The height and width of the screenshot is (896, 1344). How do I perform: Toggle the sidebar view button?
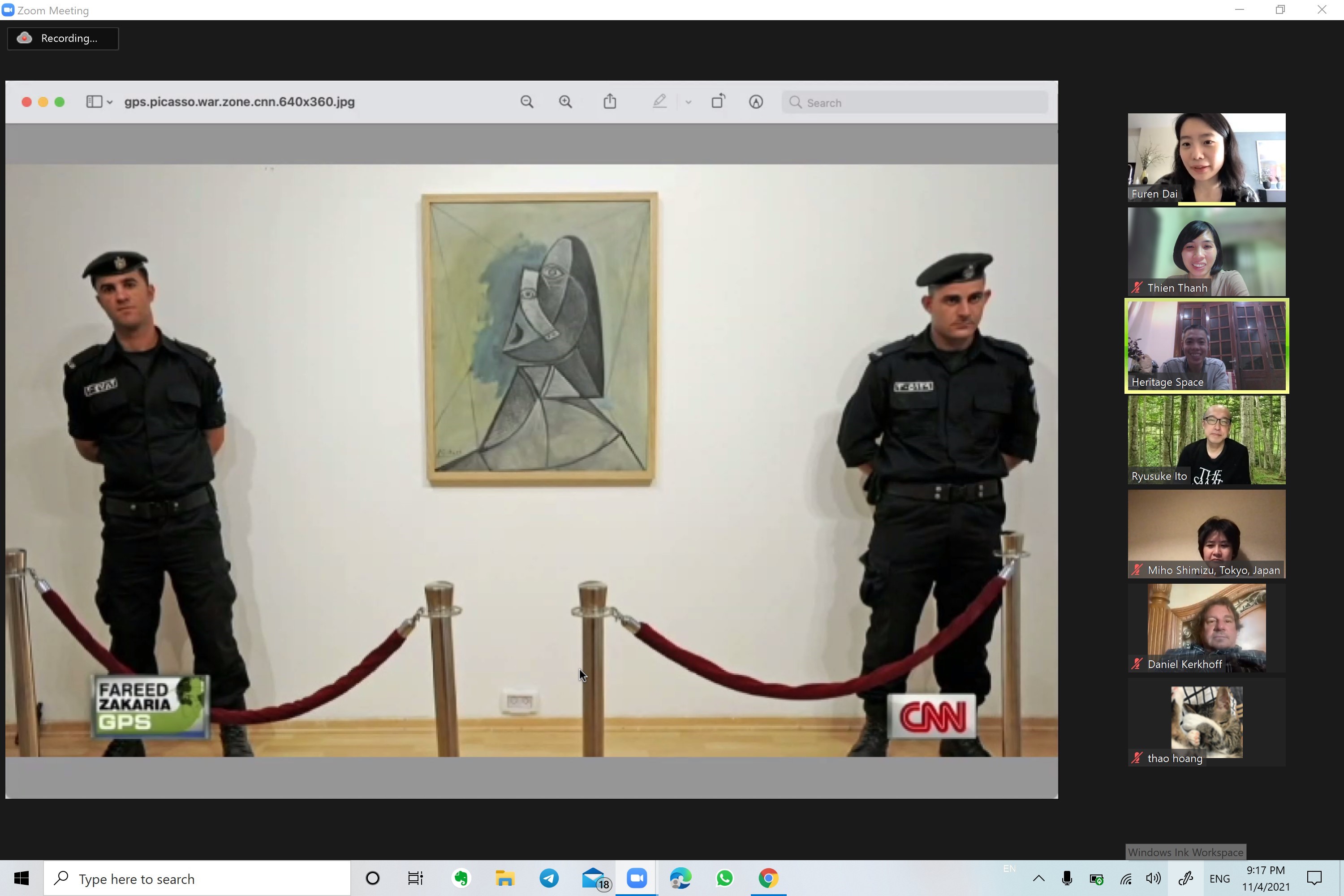click(x=94, y=102)
